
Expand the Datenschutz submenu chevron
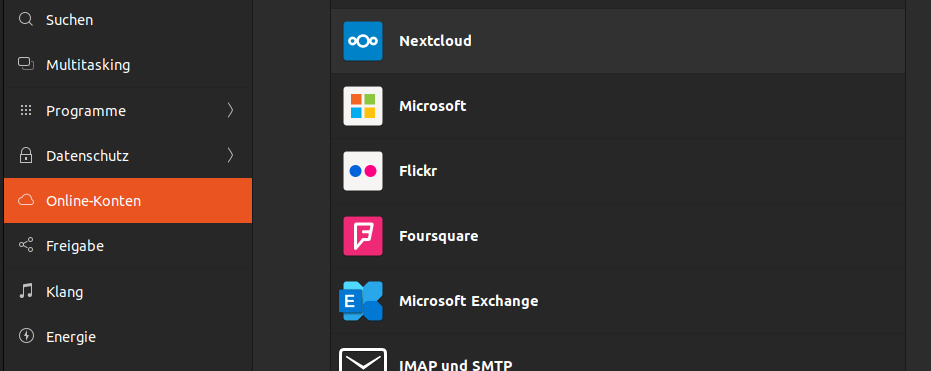coord(230,156)
